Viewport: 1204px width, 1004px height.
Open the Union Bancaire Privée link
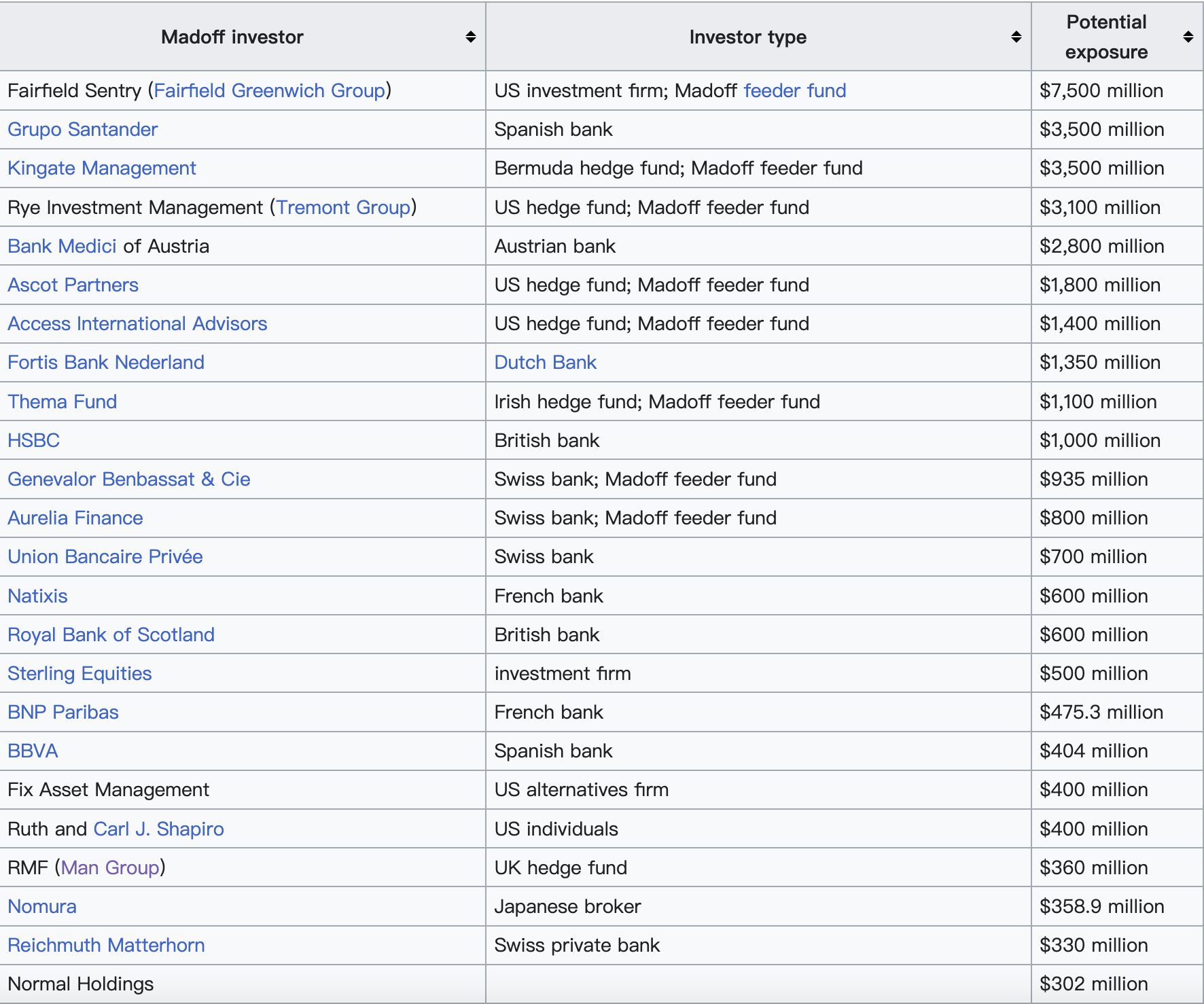pos(105,556)
